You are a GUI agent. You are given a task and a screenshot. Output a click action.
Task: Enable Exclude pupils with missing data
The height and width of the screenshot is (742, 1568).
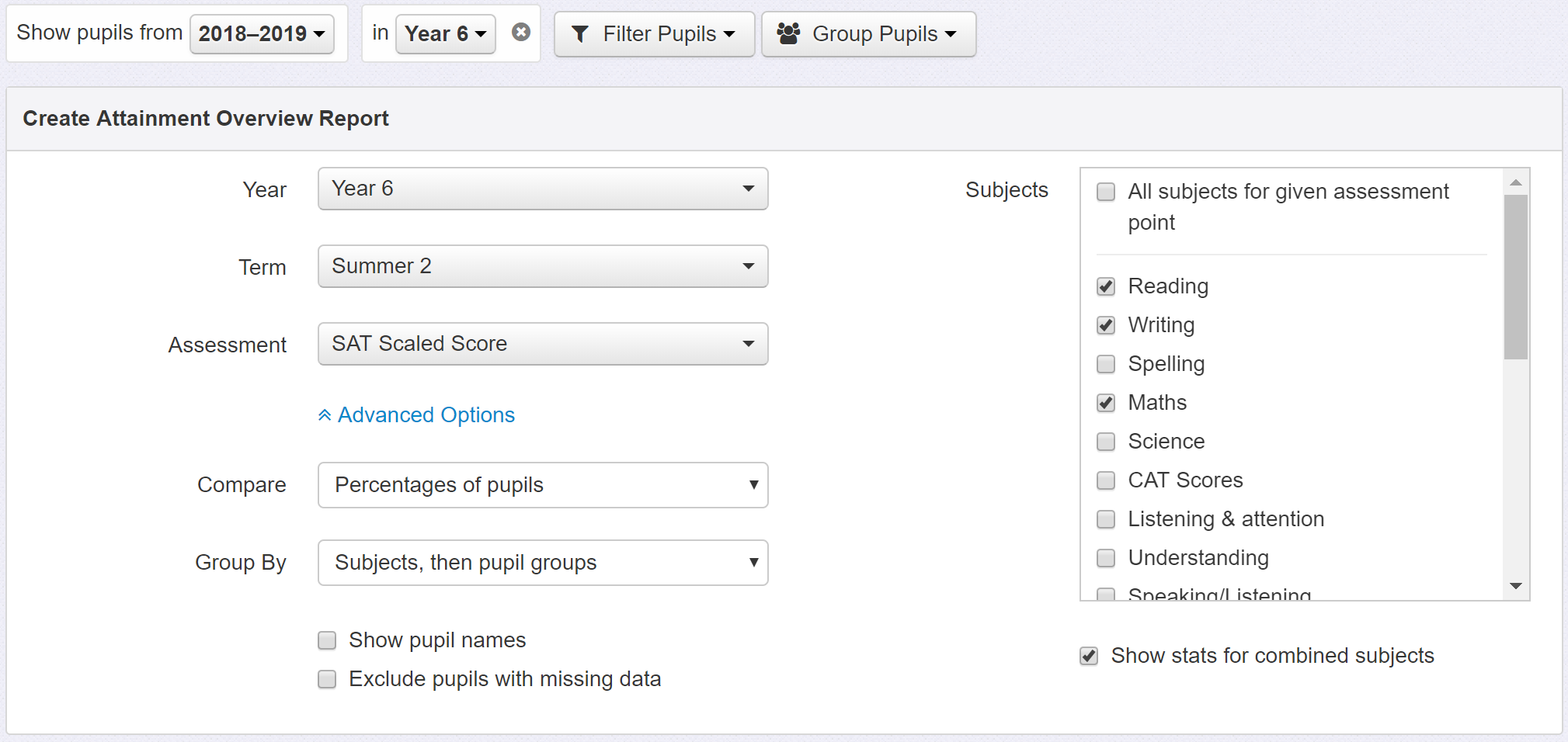coord(327,679)
